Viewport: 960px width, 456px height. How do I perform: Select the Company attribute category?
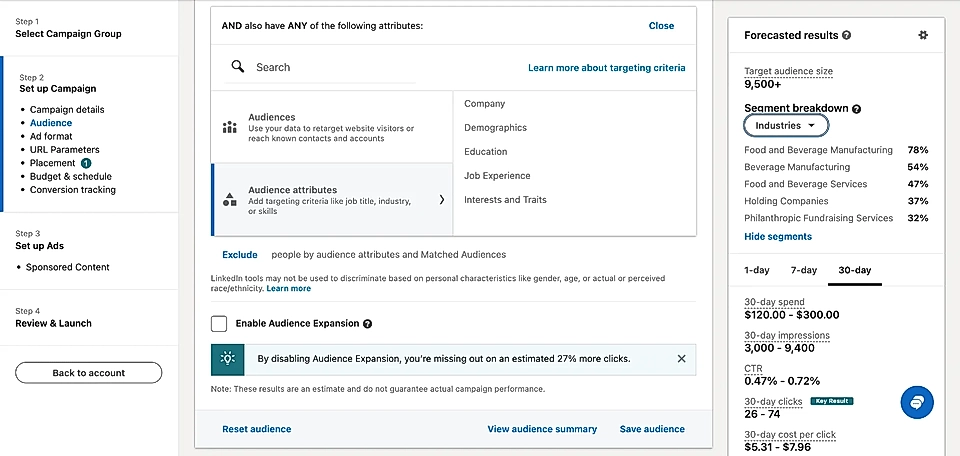coord(484,103)
